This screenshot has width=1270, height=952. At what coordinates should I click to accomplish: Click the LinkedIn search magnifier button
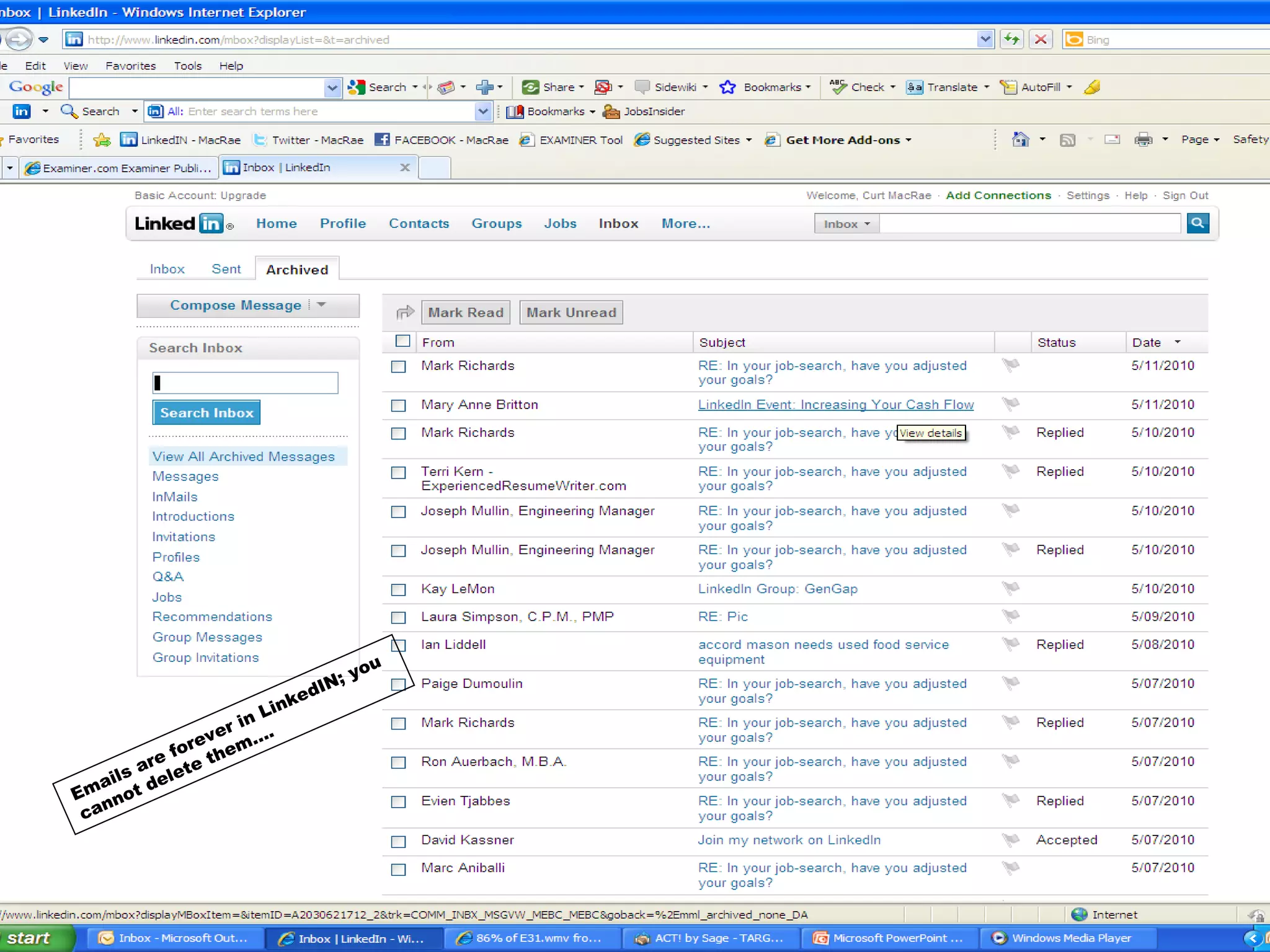click(x=1197, y=223)
